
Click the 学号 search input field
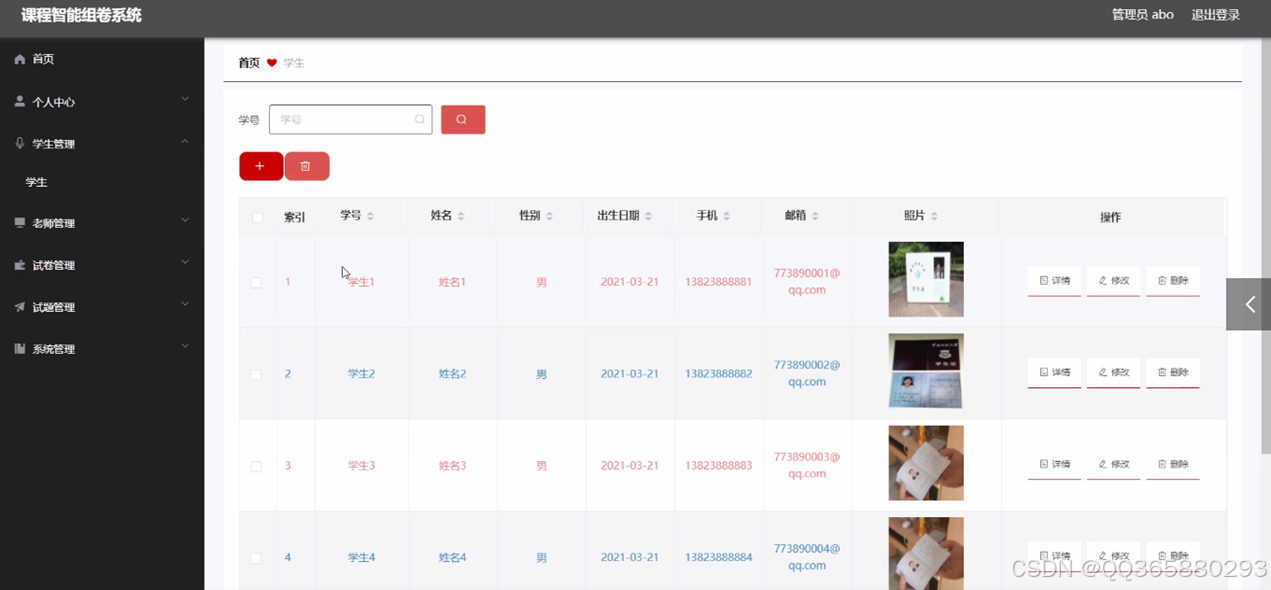pyautogui.click(x=350, y=119)
